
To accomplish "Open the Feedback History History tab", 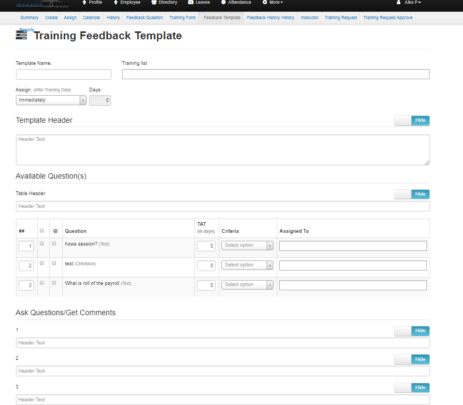I will [270, 18].
